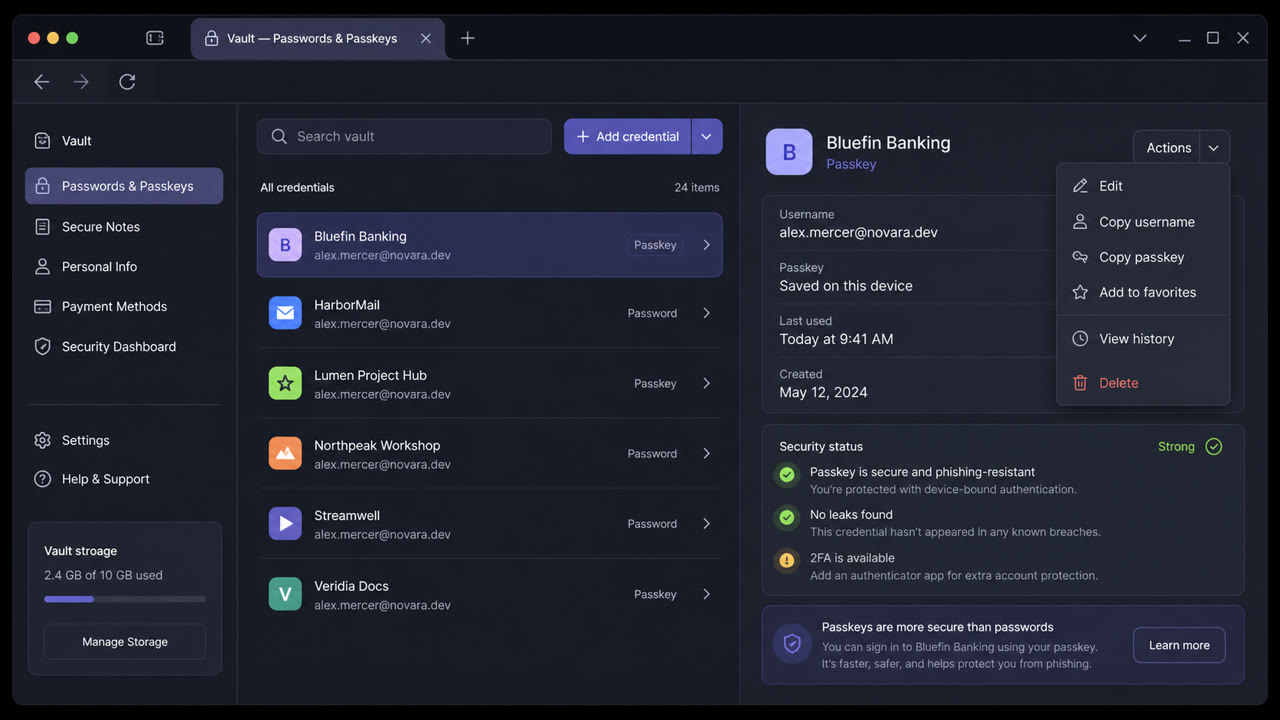Open the browser tab list chevron
1280x720 pixels.
[x=1139, y=38]
